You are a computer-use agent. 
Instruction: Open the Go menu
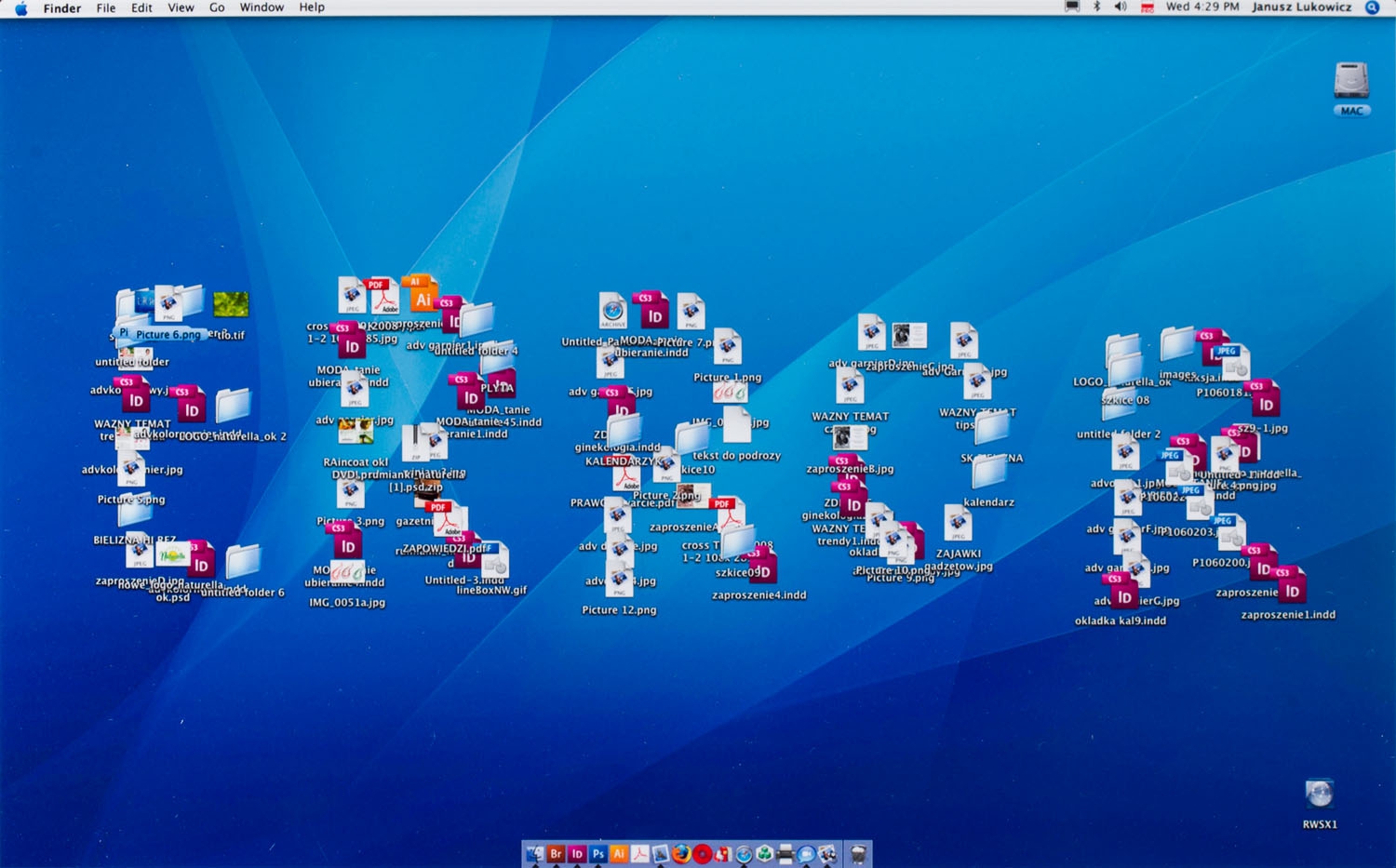pyautogui.click(x=217, y=7)
